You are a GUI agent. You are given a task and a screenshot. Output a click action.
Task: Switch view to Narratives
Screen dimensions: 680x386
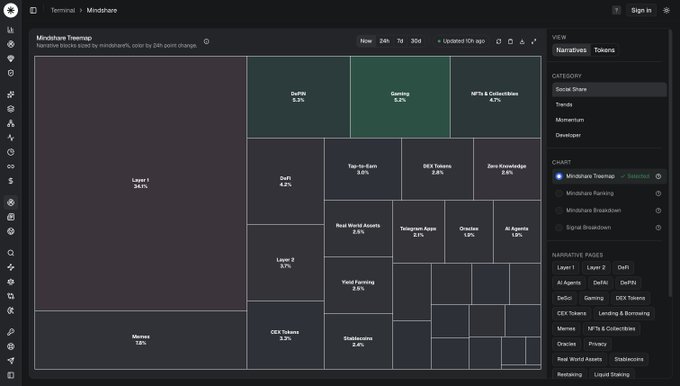point(571,50)
